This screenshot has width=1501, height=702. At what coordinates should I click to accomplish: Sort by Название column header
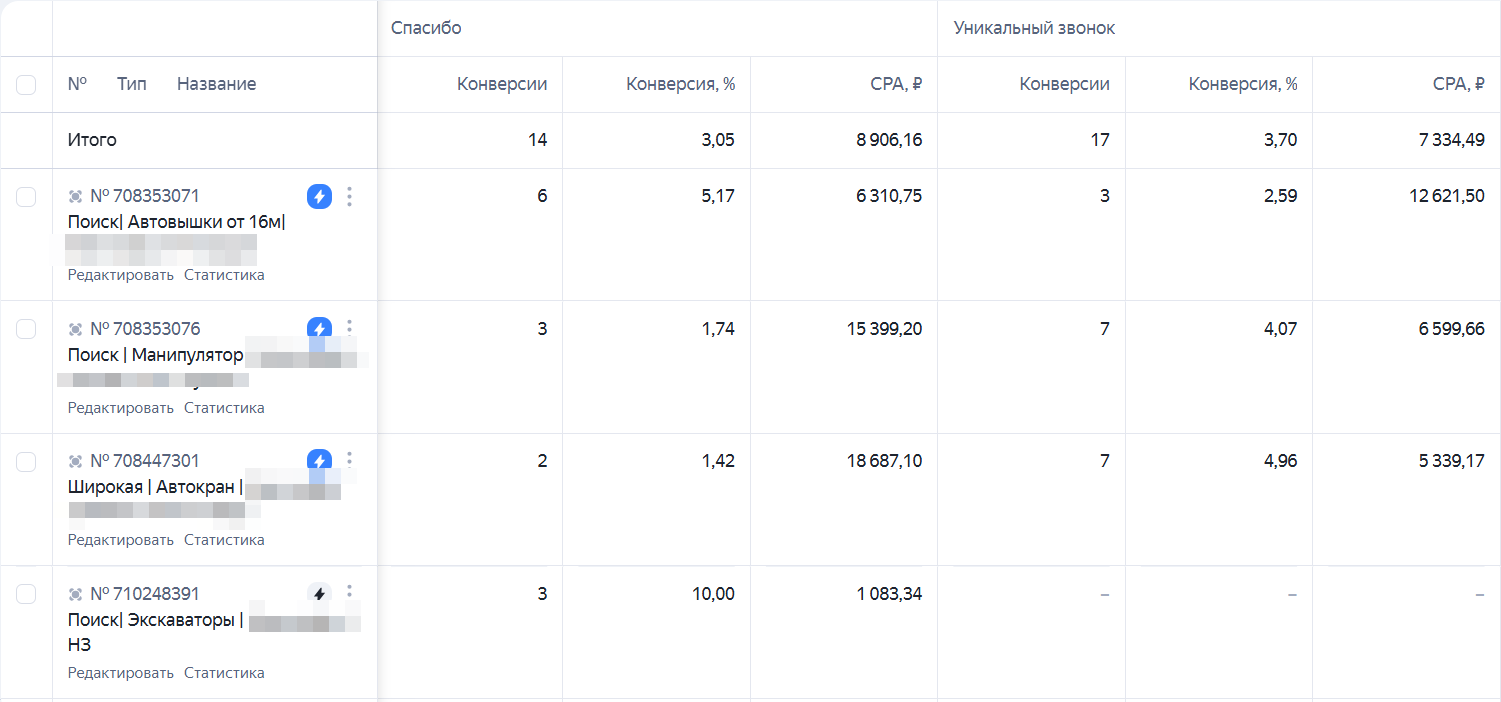pos(216,84)
